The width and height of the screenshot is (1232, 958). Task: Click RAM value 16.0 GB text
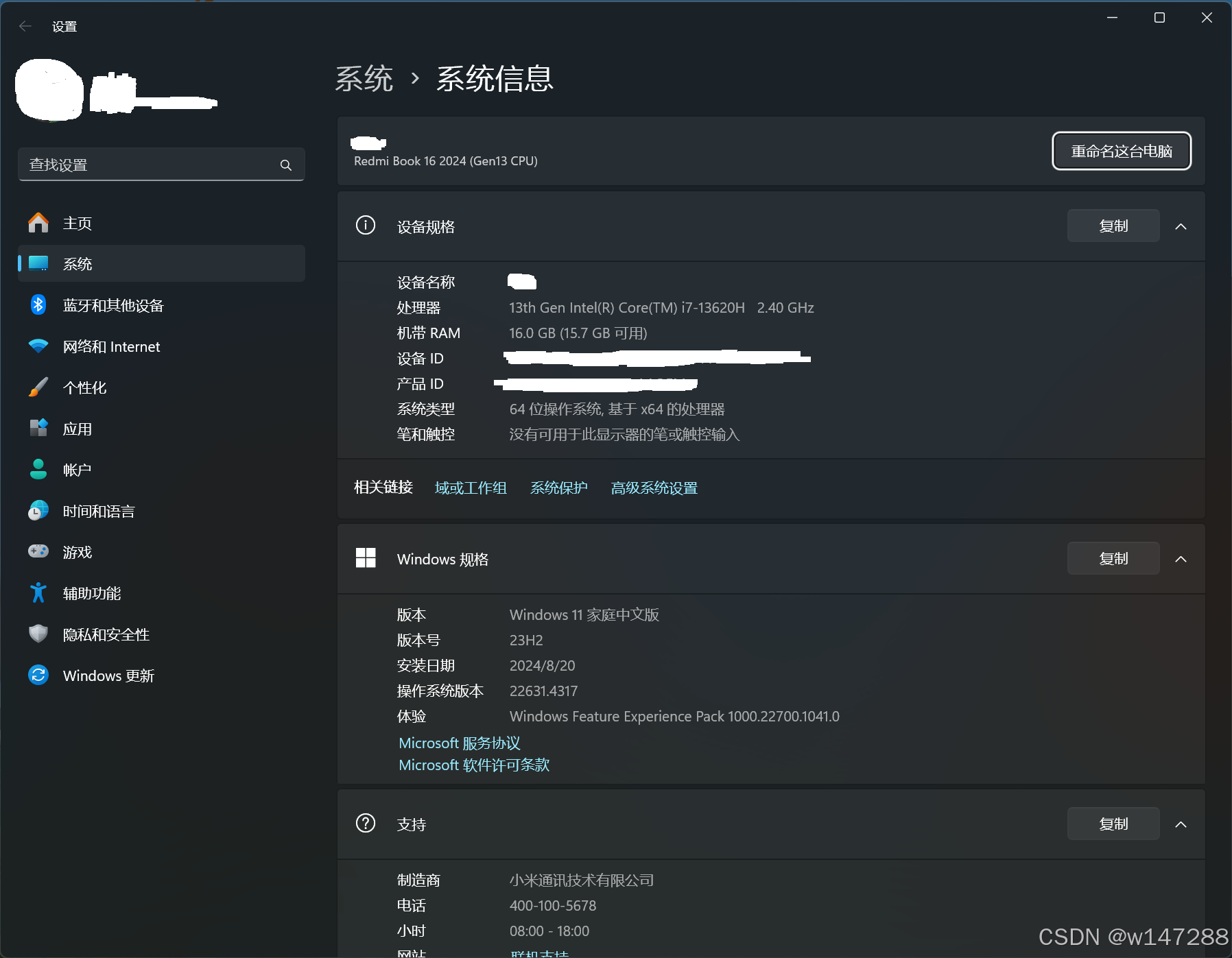(x=578, y=333)
